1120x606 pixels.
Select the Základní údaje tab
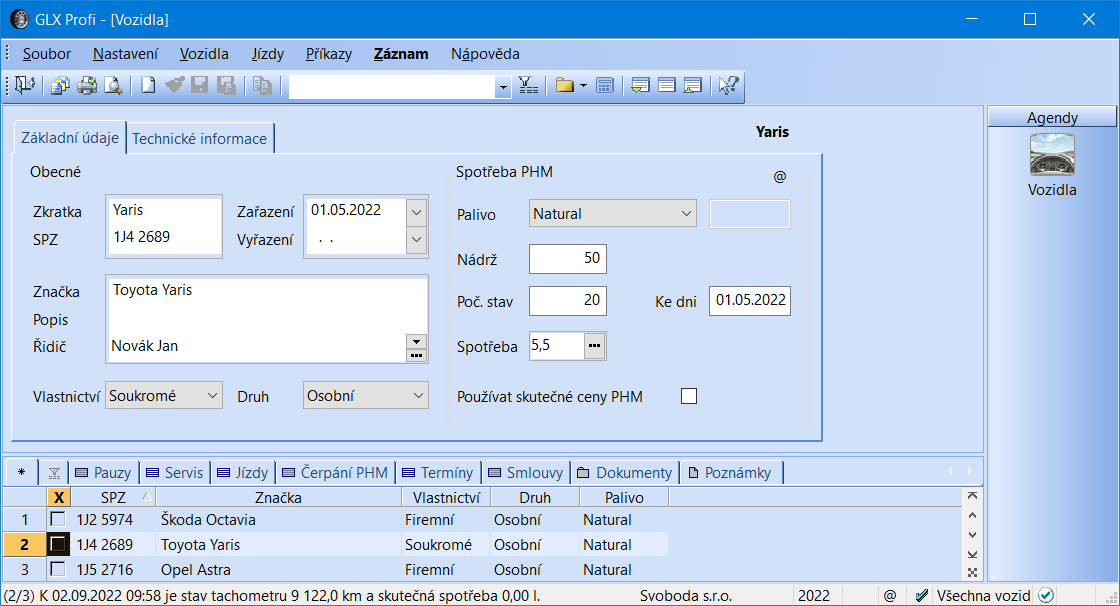70,137
